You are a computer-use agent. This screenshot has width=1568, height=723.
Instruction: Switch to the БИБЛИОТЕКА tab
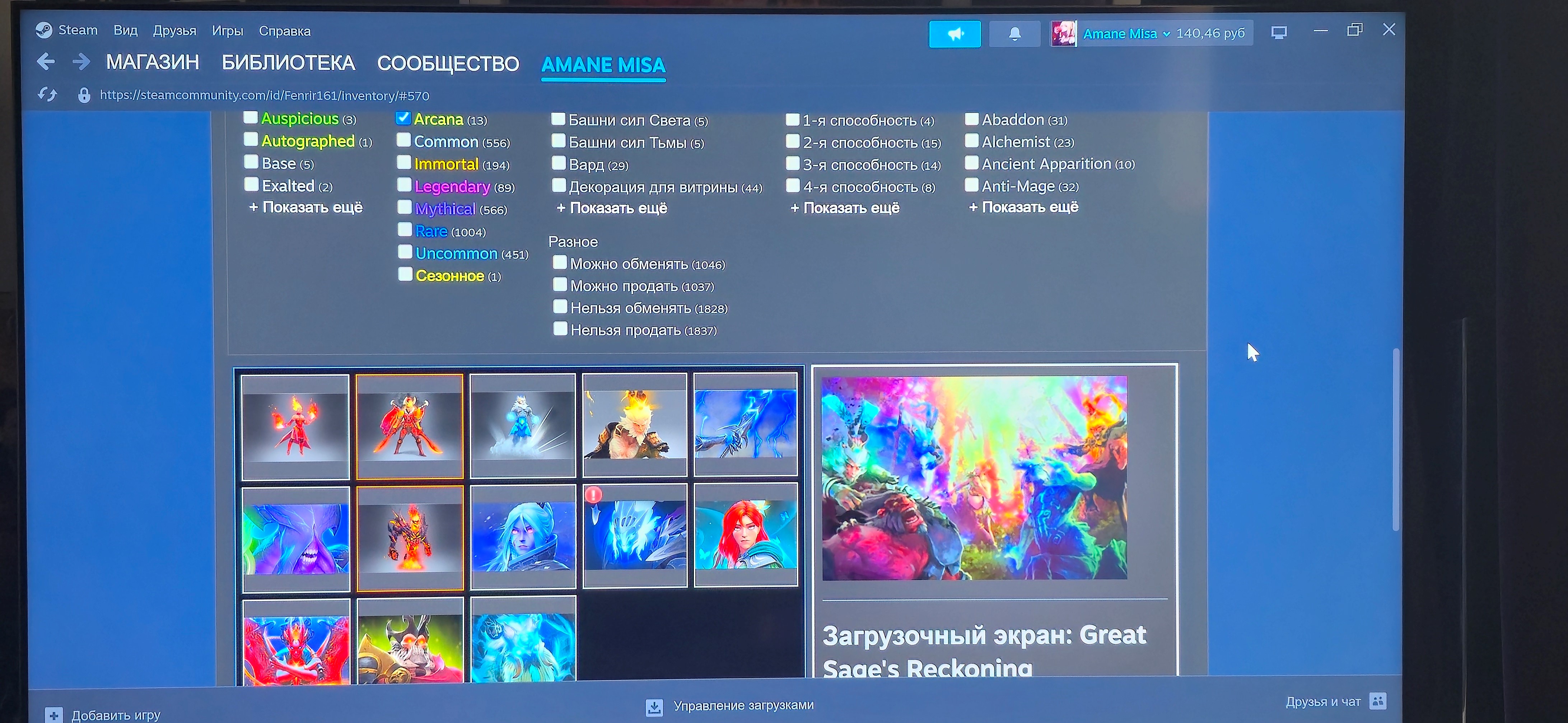point(288,63)
